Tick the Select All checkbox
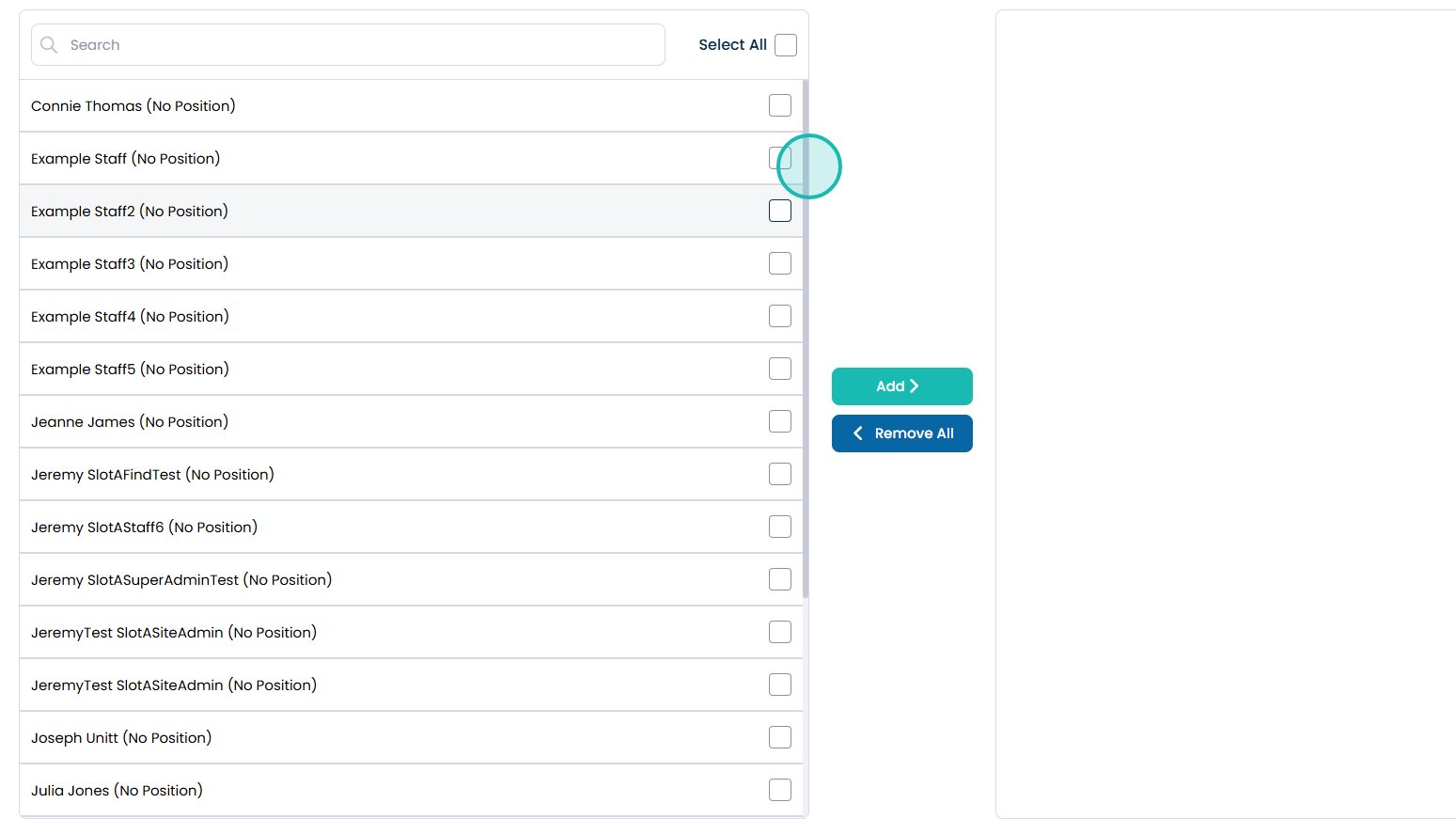 coord(786,45)
